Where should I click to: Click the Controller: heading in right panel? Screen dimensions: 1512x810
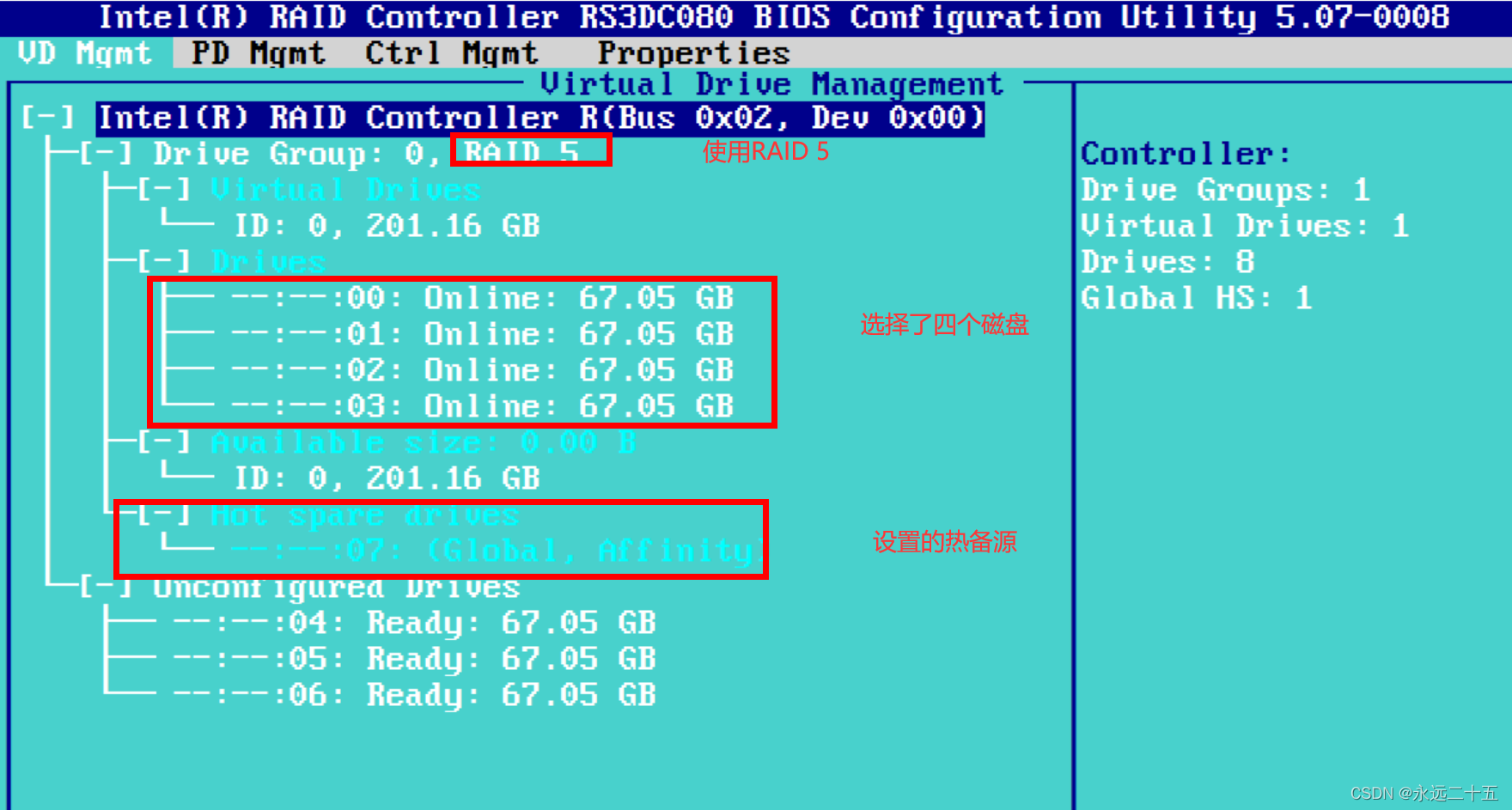1186,154
